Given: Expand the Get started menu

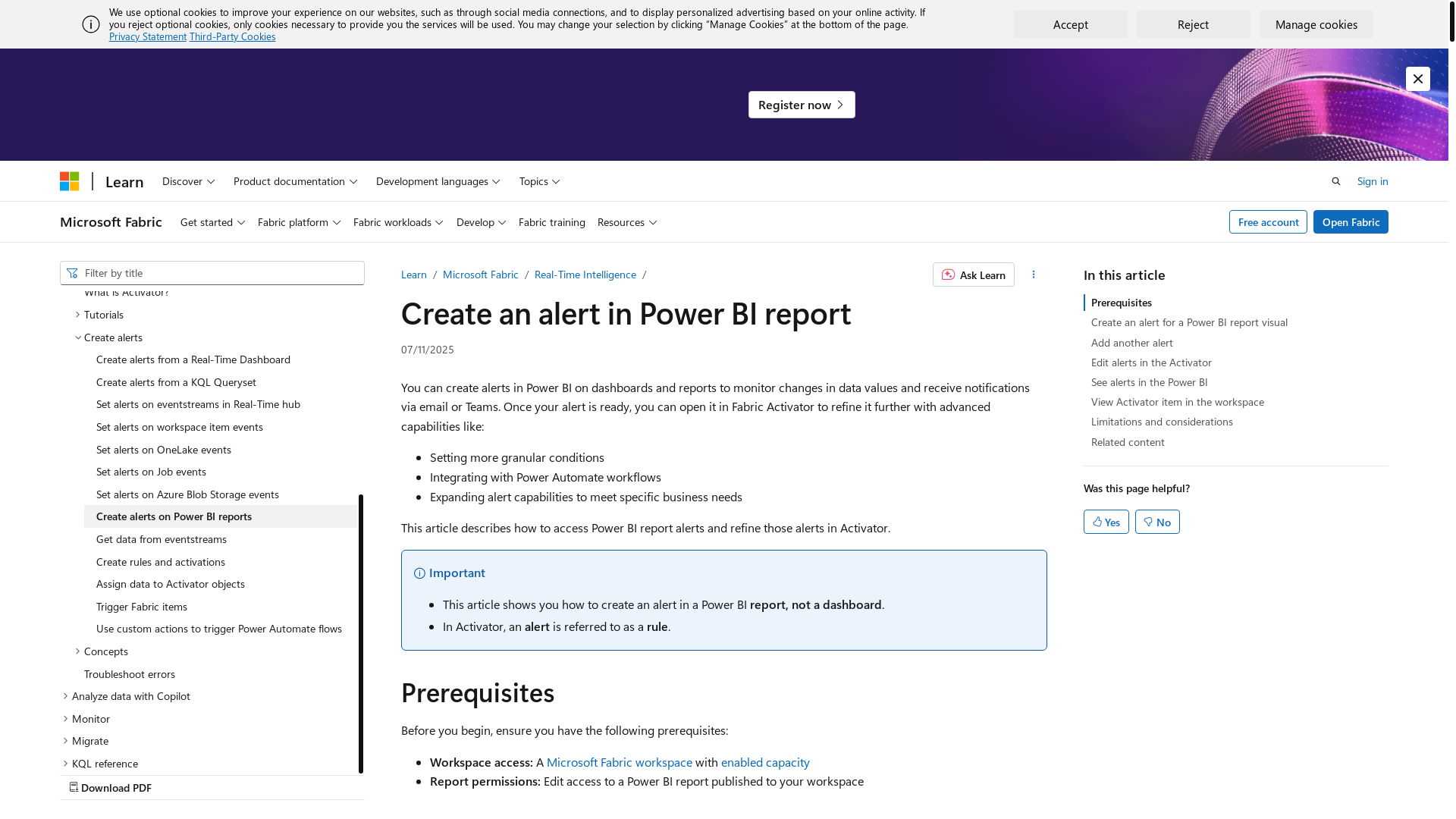Looking at the screenshot, I should point(213,222).
